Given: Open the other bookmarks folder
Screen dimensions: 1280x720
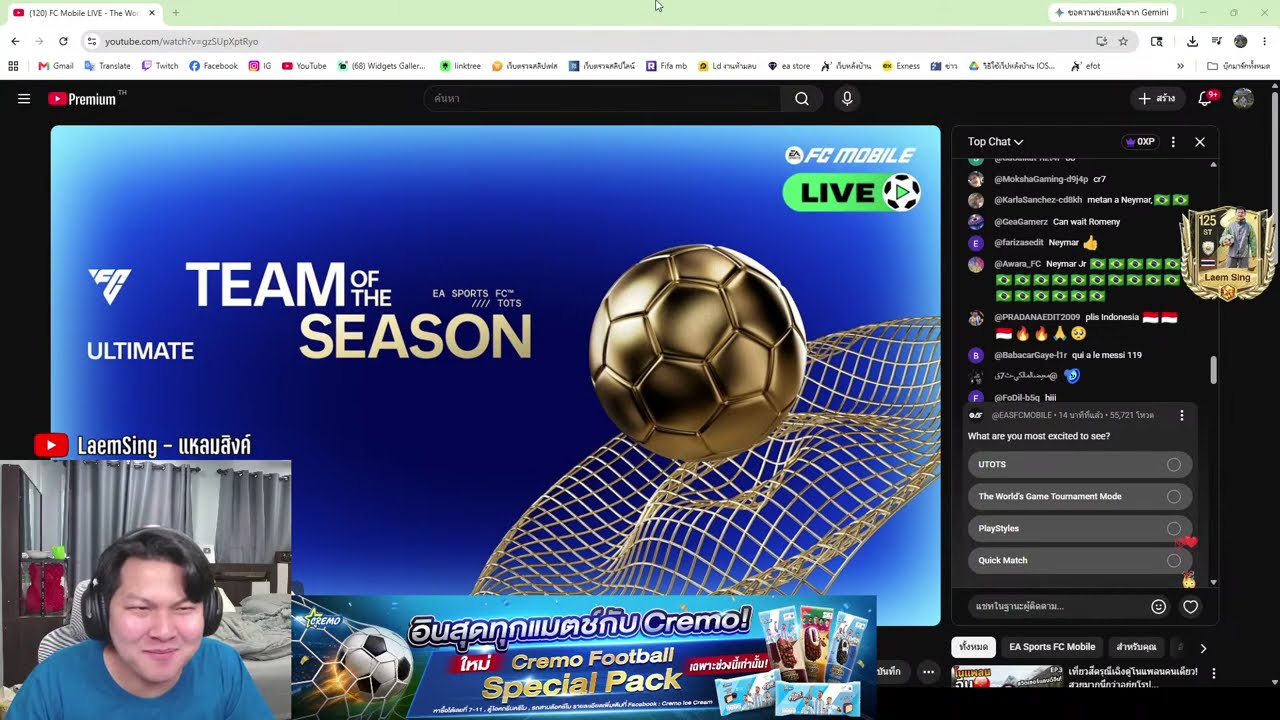Looking at the screenshot, I should coord(1238,66).
